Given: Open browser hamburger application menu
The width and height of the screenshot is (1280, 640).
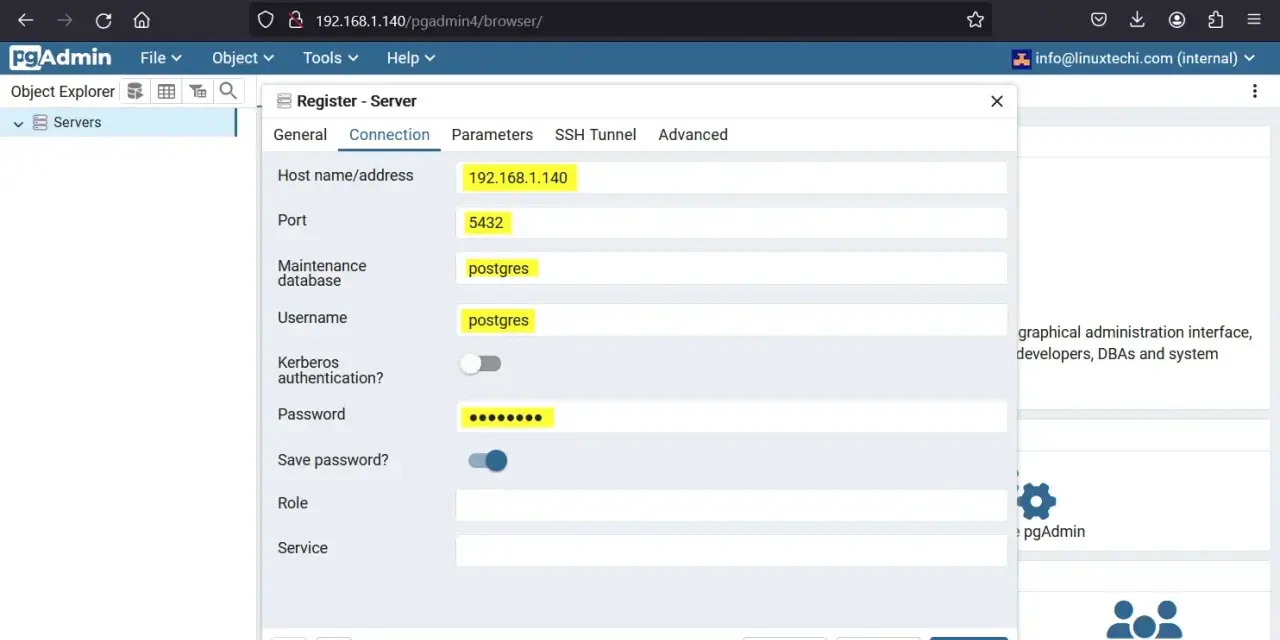Looking at the screenshot, I should tap(1254, 20).
